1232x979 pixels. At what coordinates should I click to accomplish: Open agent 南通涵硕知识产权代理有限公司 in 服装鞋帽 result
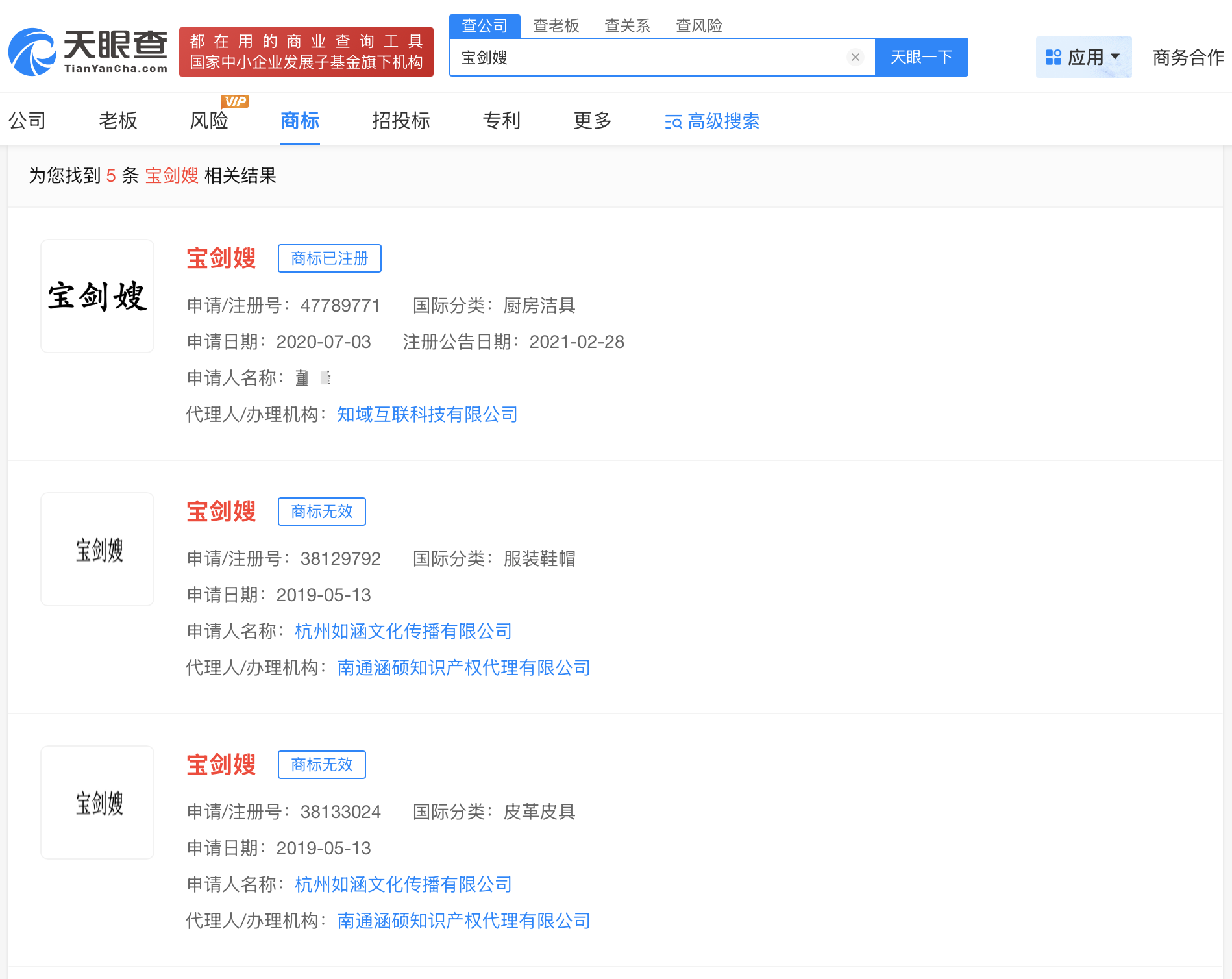463,667
